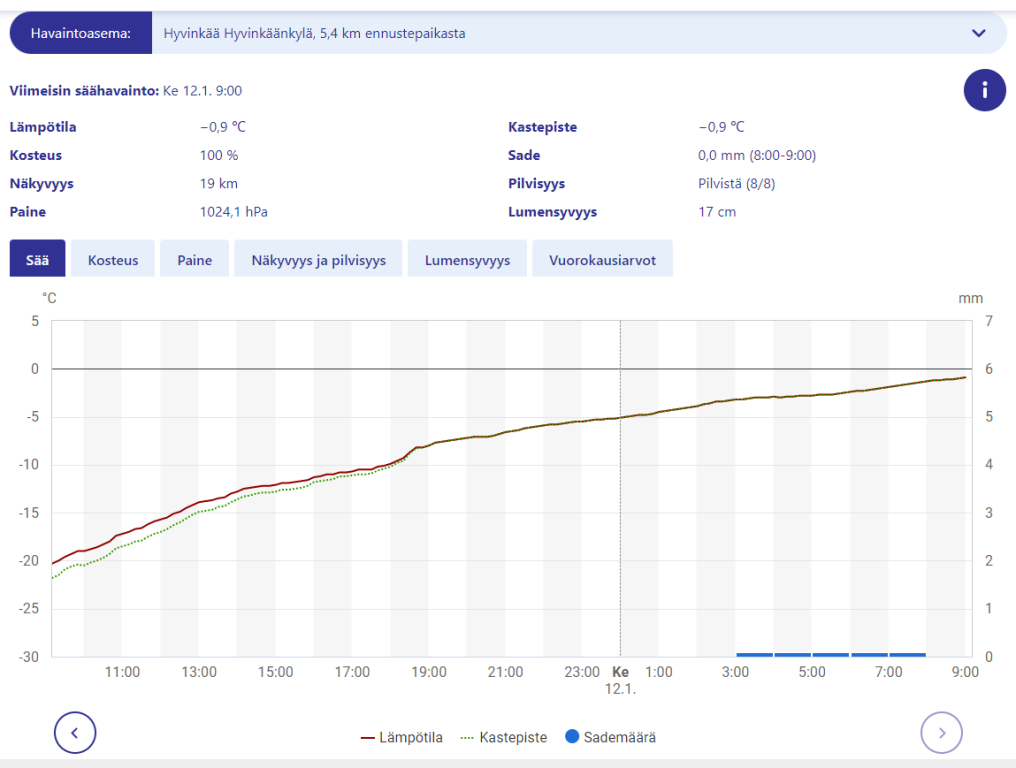
Task: Click the Ke 12.1. midnight marker
Action: click(x=620, y=680)
